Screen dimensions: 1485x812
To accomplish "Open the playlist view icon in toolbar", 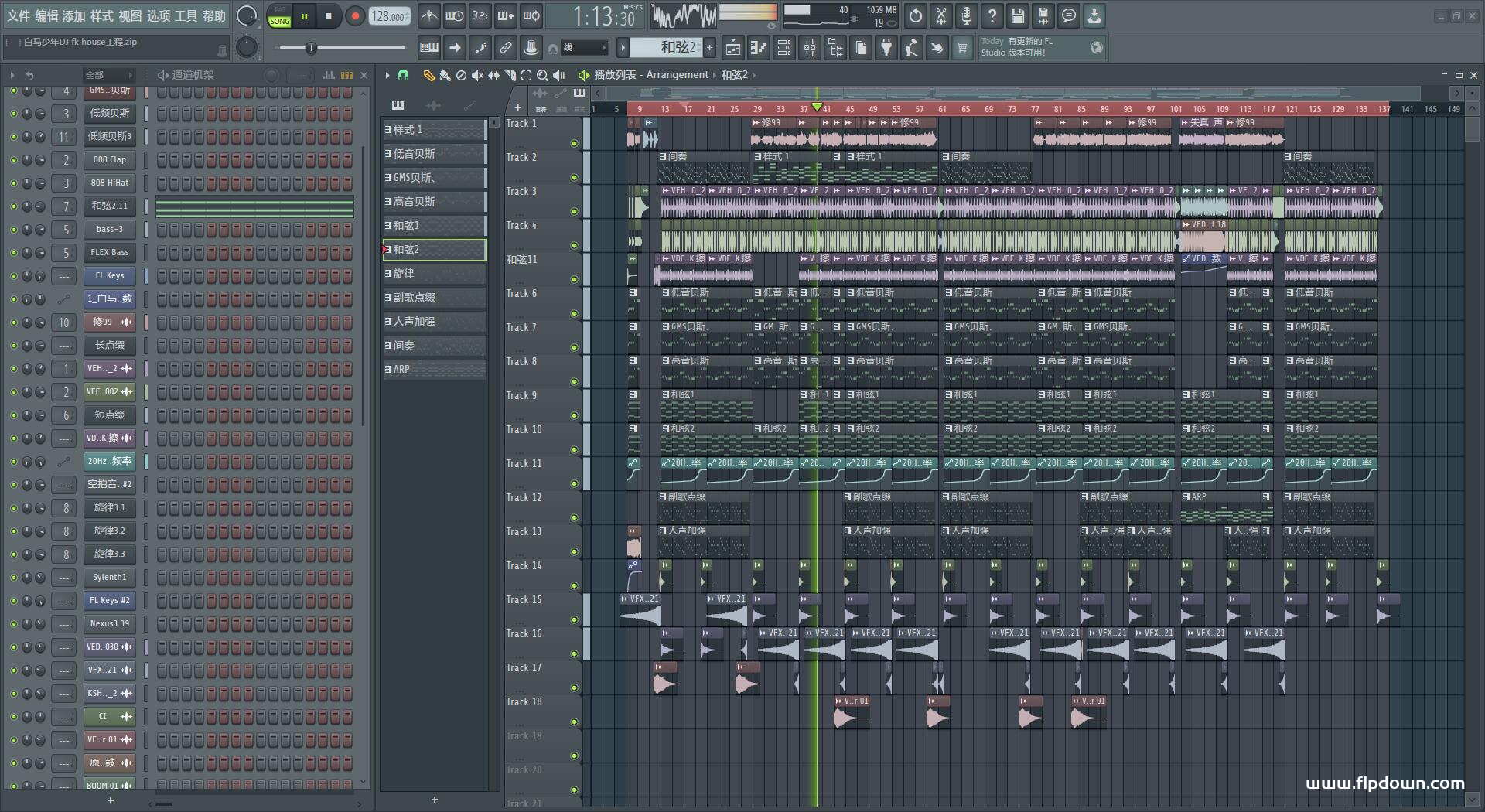I will pyautogui.click(x=733, y=48).
